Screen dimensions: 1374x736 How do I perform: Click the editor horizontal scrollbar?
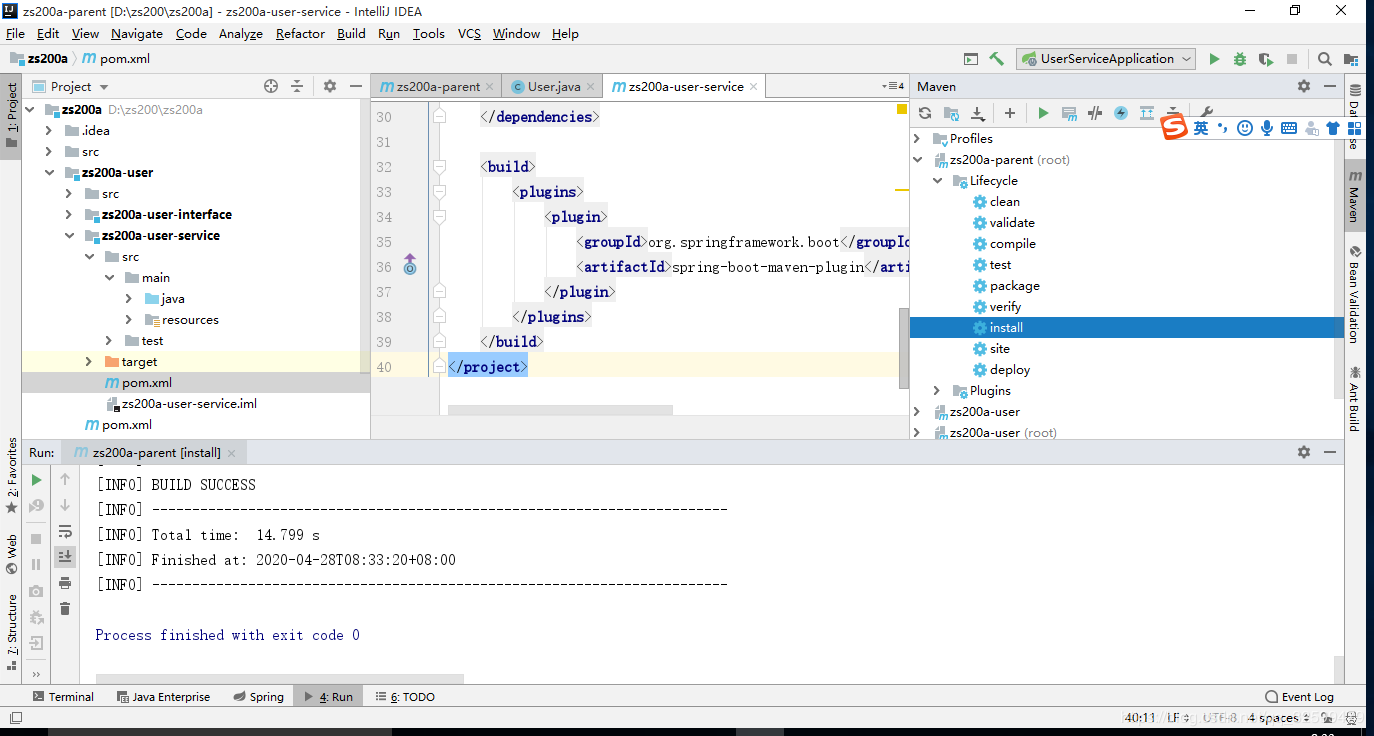[x=560, y=410]
